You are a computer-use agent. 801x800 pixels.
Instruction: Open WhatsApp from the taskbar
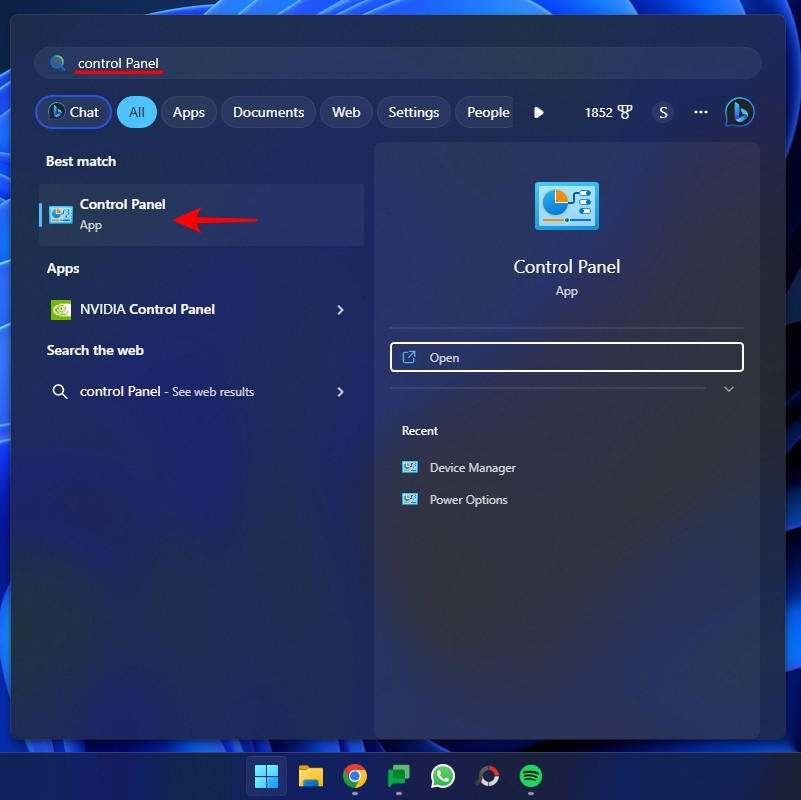pos(442,776)
